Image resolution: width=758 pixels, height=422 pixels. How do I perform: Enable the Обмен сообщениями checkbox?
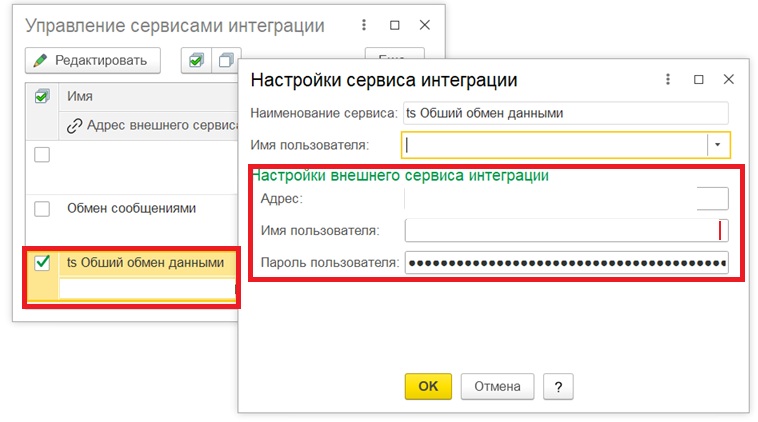42,209
